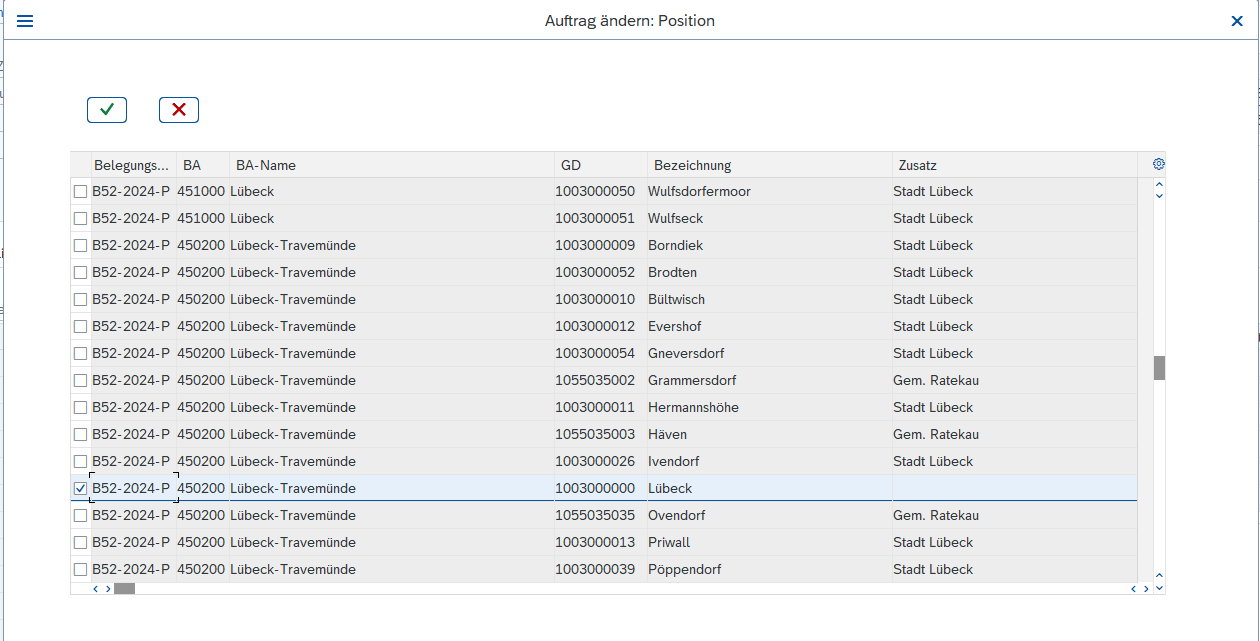Image resolution: width=1260 pixels, height=641 pixels.
Task: Click the cell Gneversdorf
Action: pos(770,354)
